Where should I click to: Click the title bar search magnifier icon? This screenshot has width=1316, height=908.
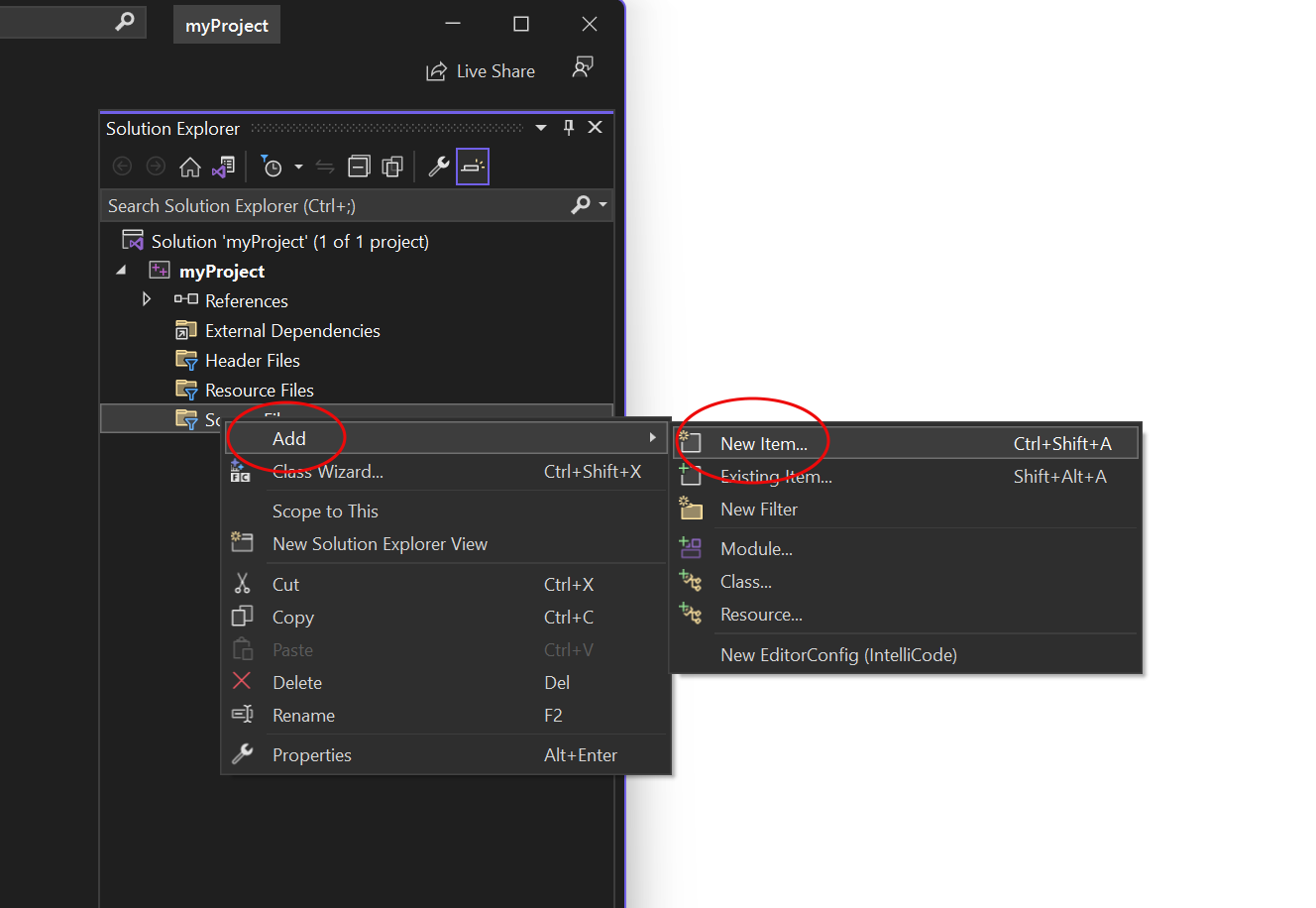click(125, 21)
